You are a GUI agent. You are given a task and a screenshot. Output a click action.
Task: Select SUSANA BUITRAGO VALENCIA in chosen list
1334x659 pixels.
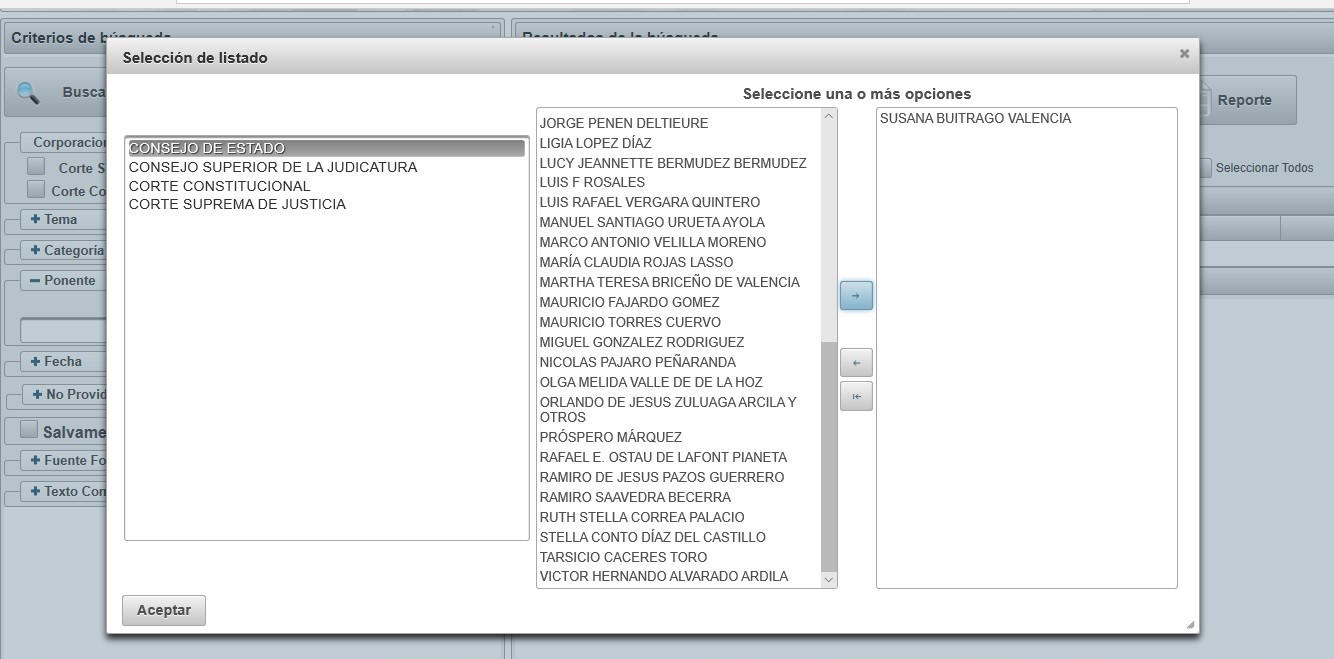975,118
